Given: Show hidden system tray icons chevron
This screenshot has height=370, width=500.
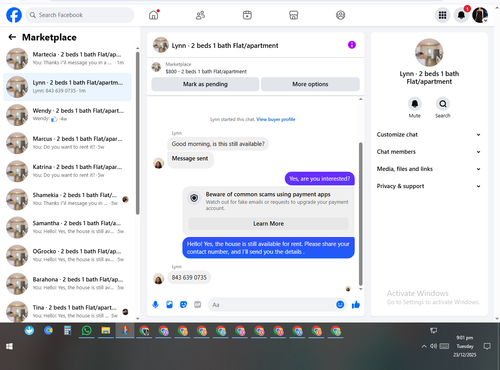Looking at the screenshot, I should coord(424,346).
